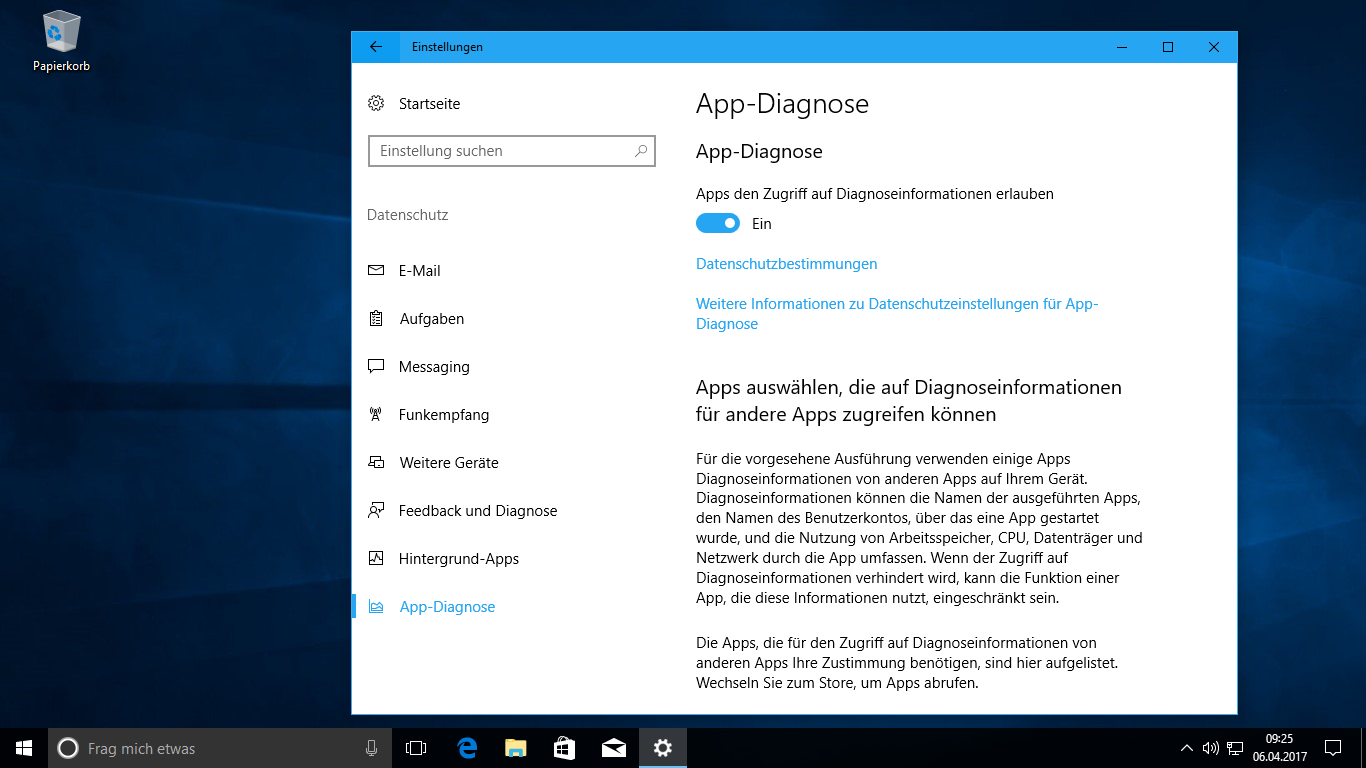Open Startseite via the gear icon

pos(376,104)
